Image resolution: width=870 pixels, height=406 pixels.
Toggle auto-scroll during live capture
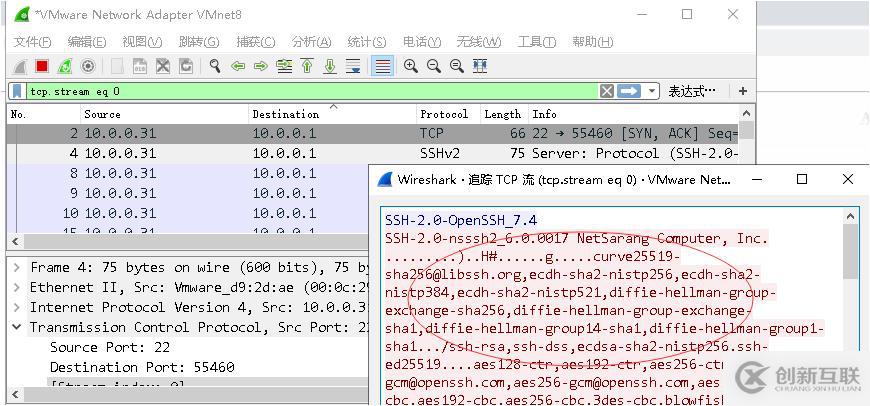click(353, 67)
